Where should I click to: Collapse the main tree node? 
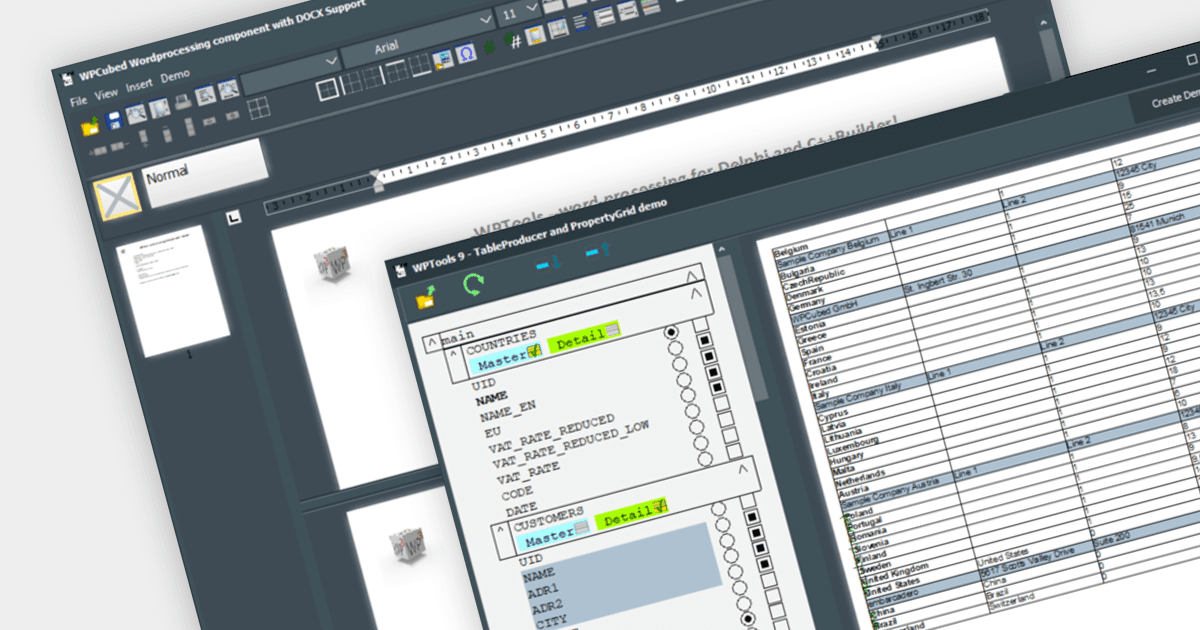(x=433, y=340)
